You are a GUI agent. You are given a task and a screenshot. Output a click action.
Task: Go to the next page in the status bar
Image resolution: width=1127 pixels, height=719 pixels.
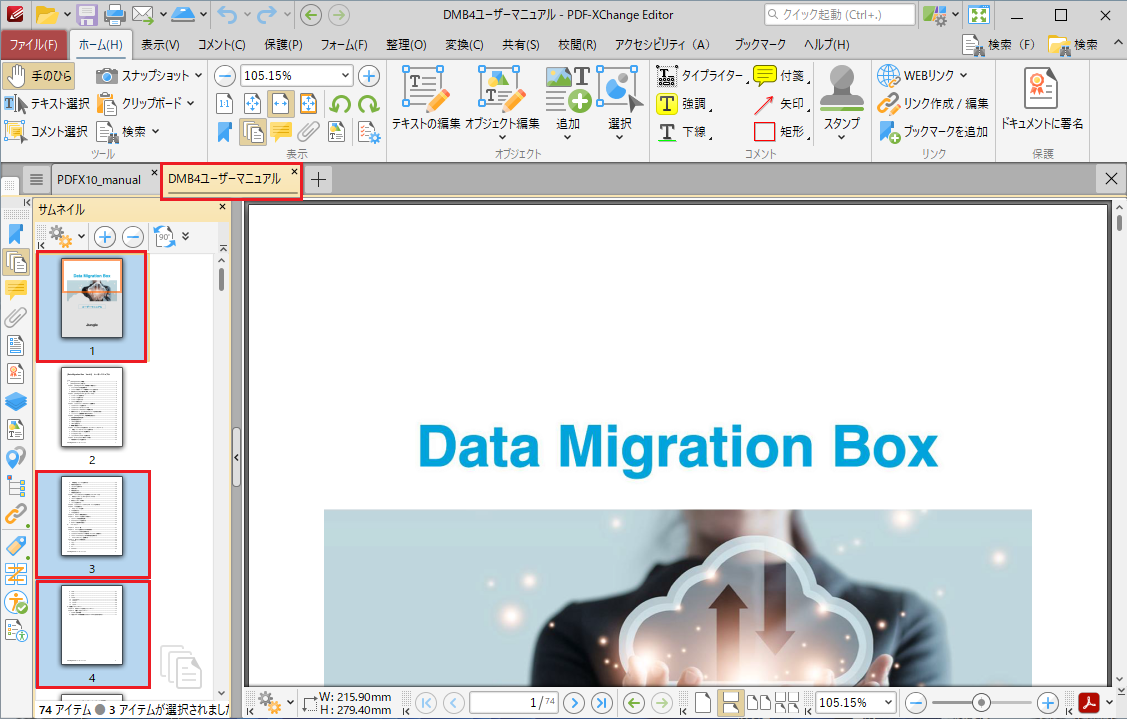click(574, 702)
